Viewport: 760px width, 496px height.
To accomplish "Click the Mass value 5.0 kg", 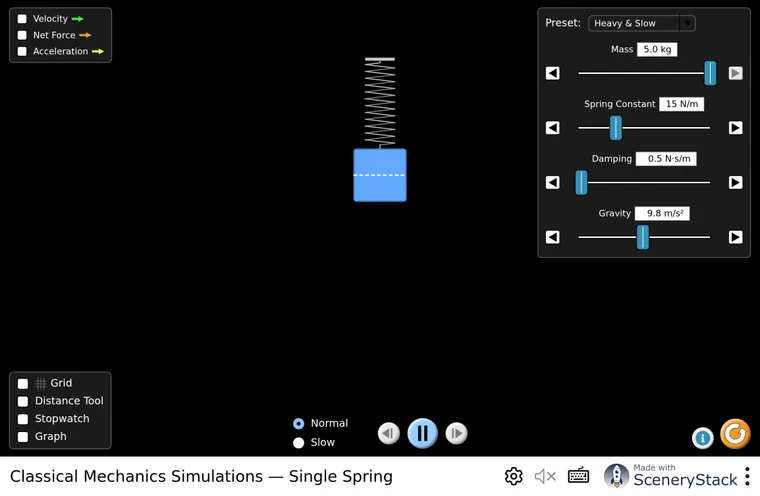I will tap(657, 49).
